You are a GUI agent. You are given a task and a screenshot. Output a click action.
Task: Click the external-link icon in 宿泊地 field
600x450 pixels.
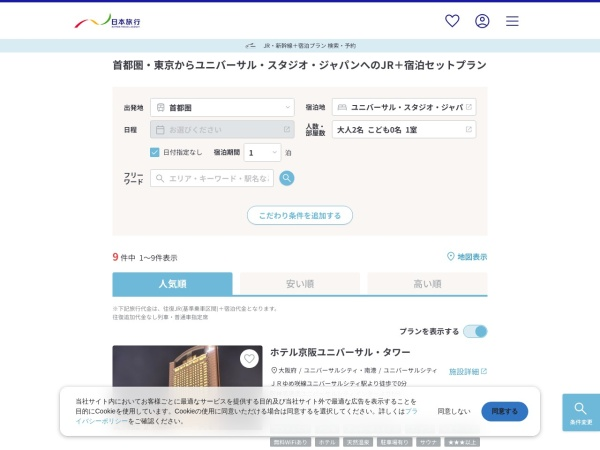coord(469,107)
